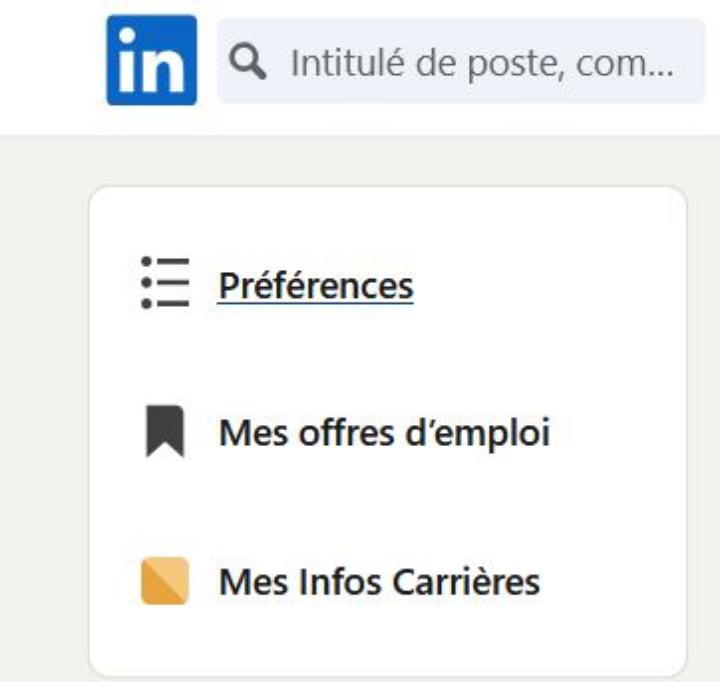This screenshot has width=720, height=682.
Task: Click the orange icon left of Mes Infos Carrières
Action: coord(164,581)
